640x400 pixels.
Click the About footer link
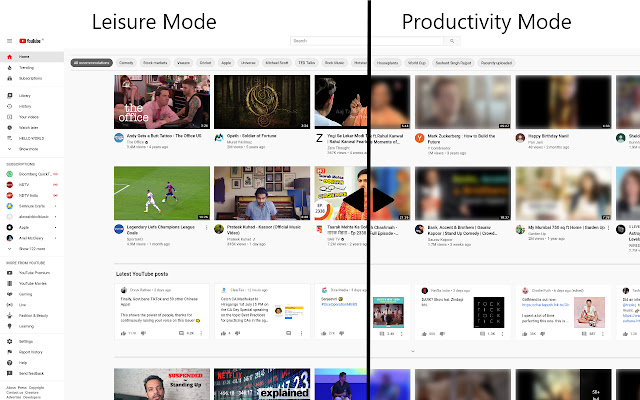11,388
